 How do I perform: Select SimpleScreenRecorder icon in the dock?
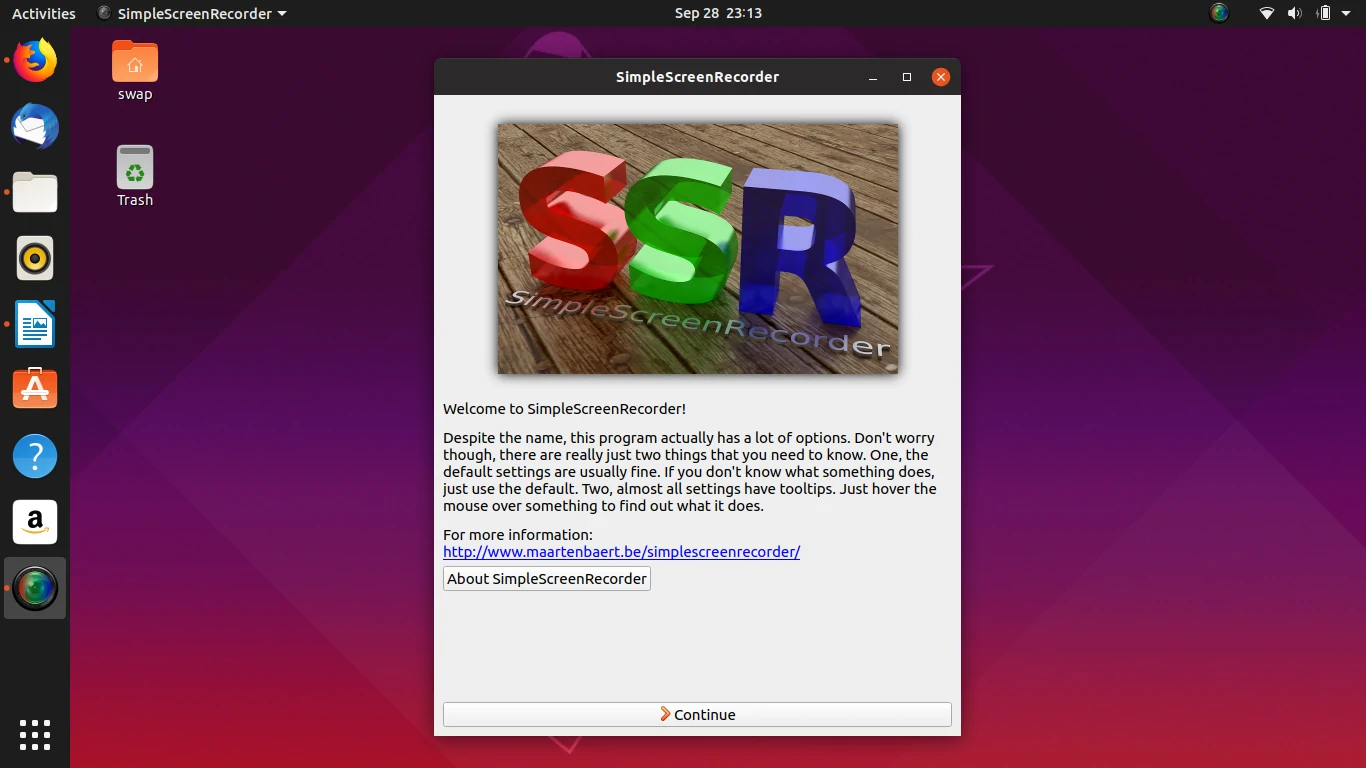pyautogui.click(x=35, y=588)
